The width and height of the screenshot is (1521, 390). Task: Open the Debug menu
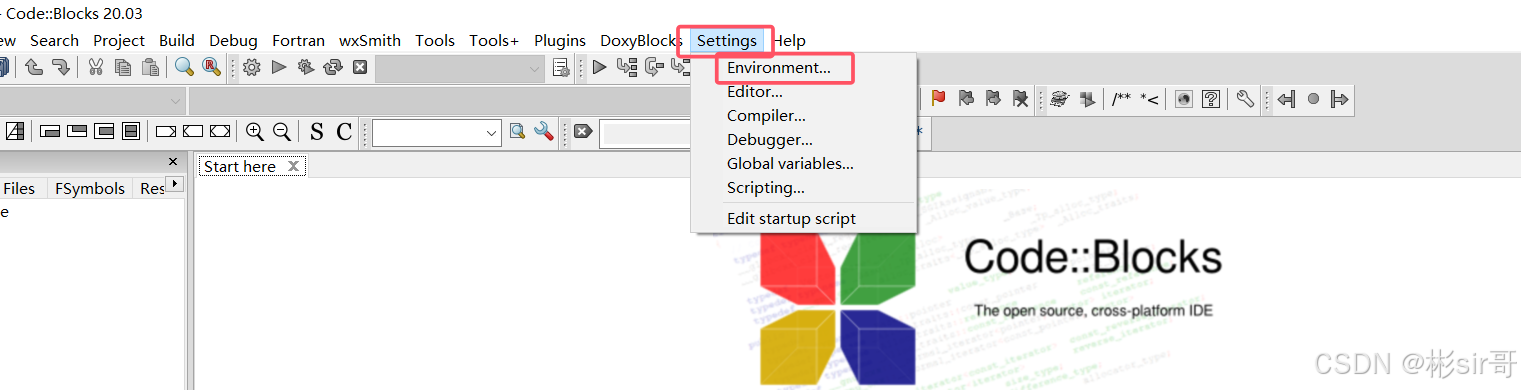[x=233, y=40]
